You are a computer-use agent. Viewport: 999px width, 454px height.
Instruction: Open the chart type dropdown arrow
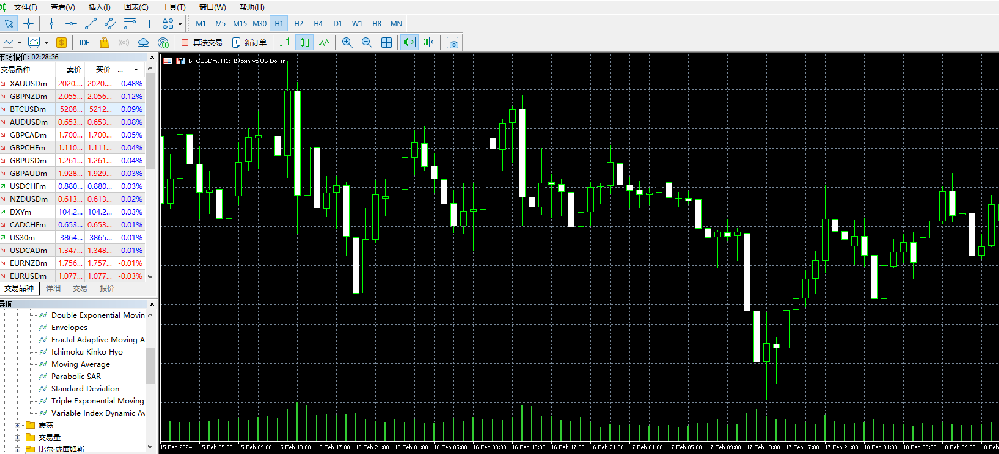(21, 43)
